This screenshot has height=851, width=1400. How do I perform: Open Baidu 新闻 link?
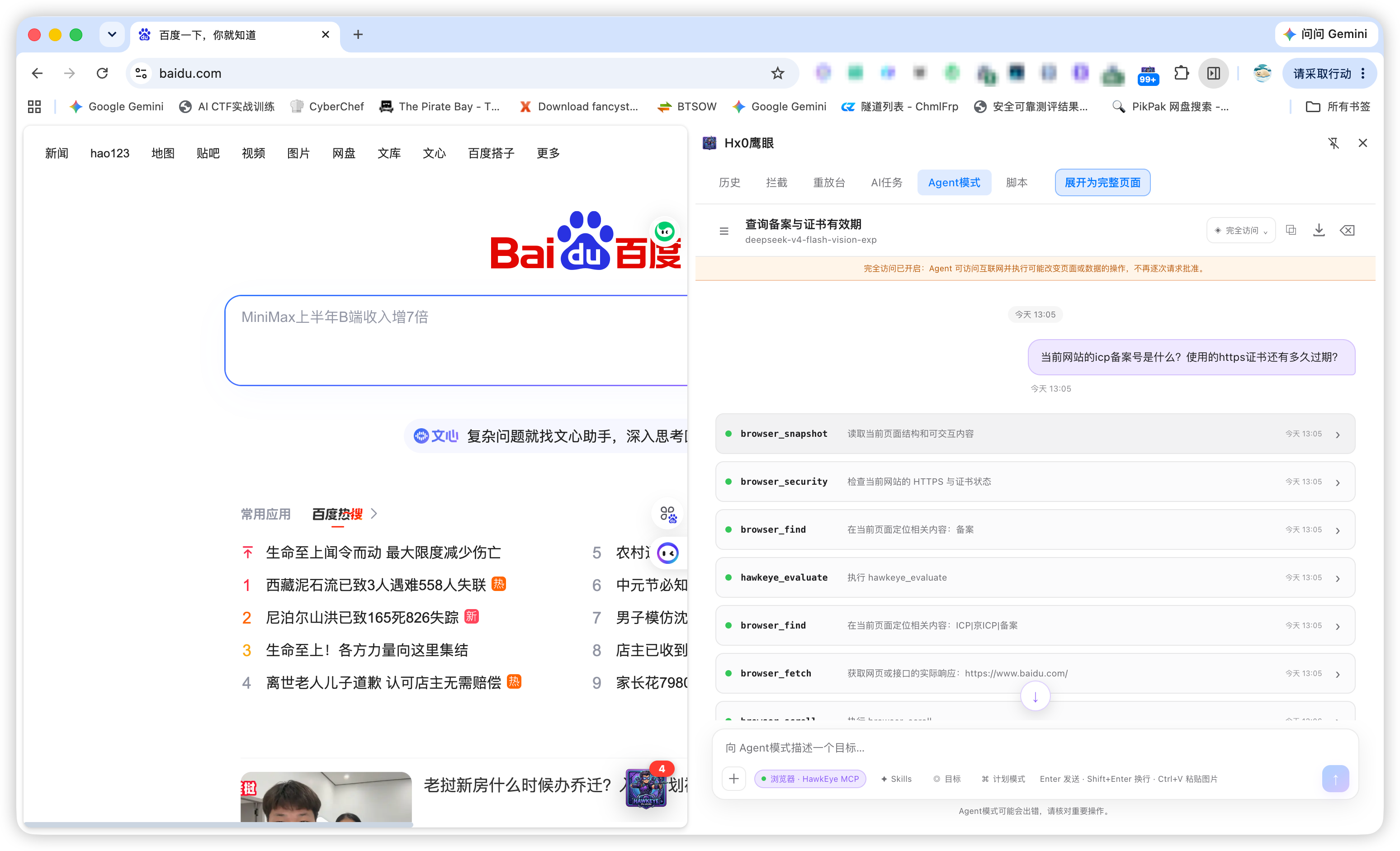(x=56, y=153)
